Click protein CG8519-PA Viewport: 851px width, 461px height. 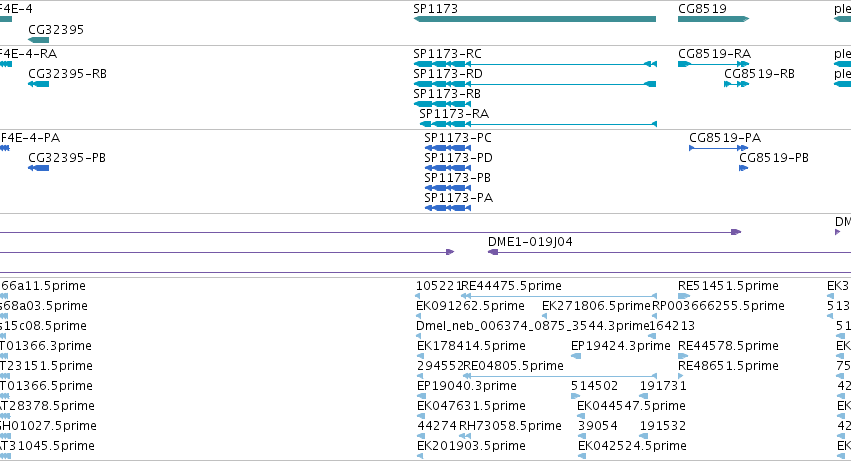[x=719, y=148]
